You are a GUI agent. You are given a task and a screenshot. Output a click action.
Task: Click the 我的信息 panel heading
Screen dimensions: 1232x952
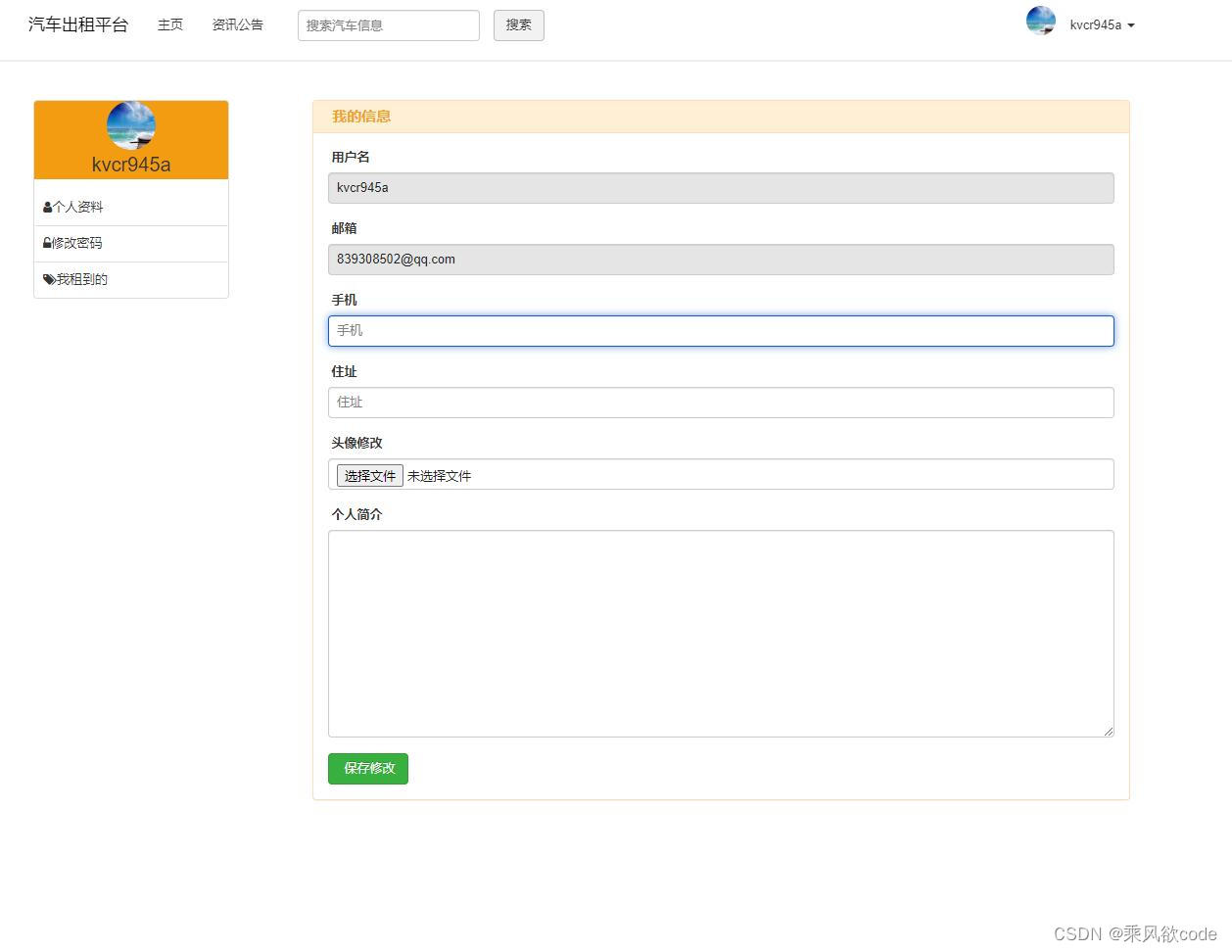(361, 117)
